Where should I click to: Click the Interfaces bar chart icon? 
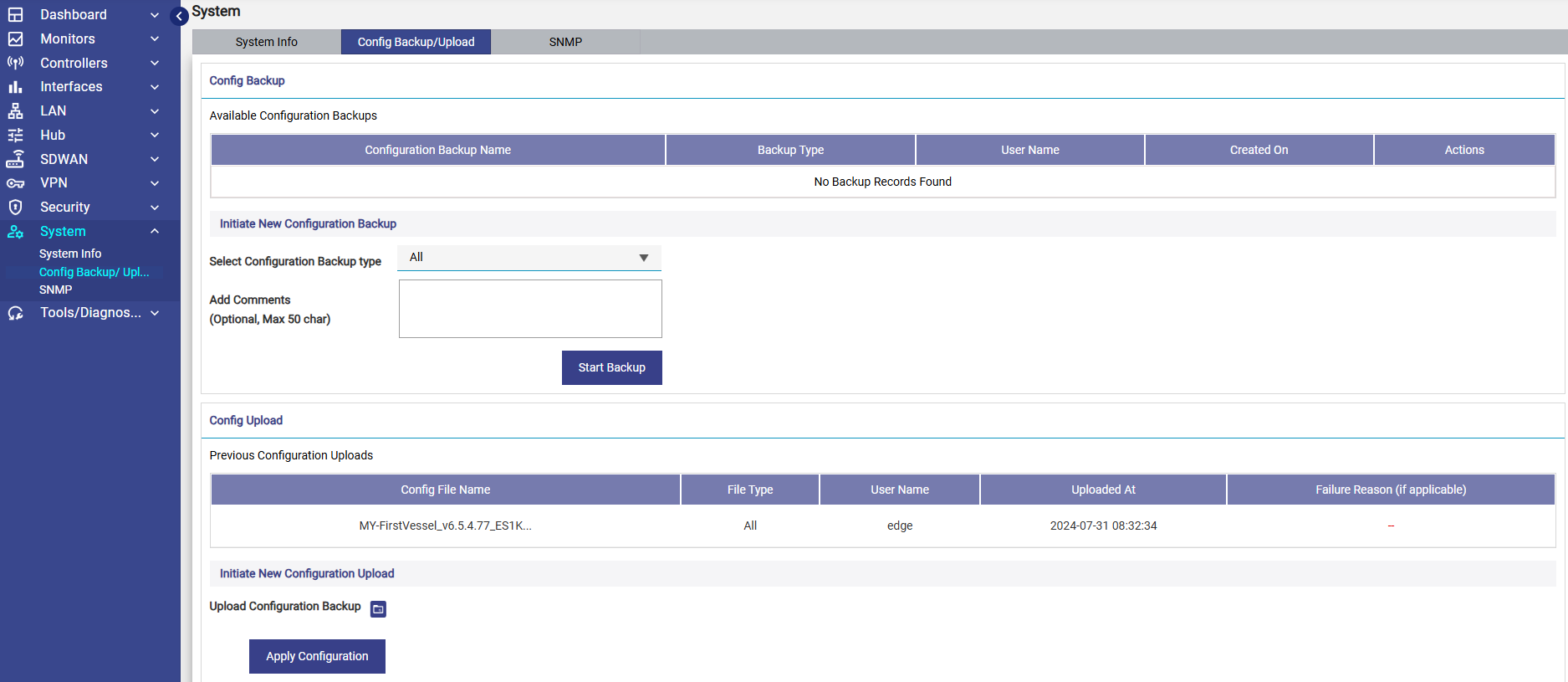[15, 87]
